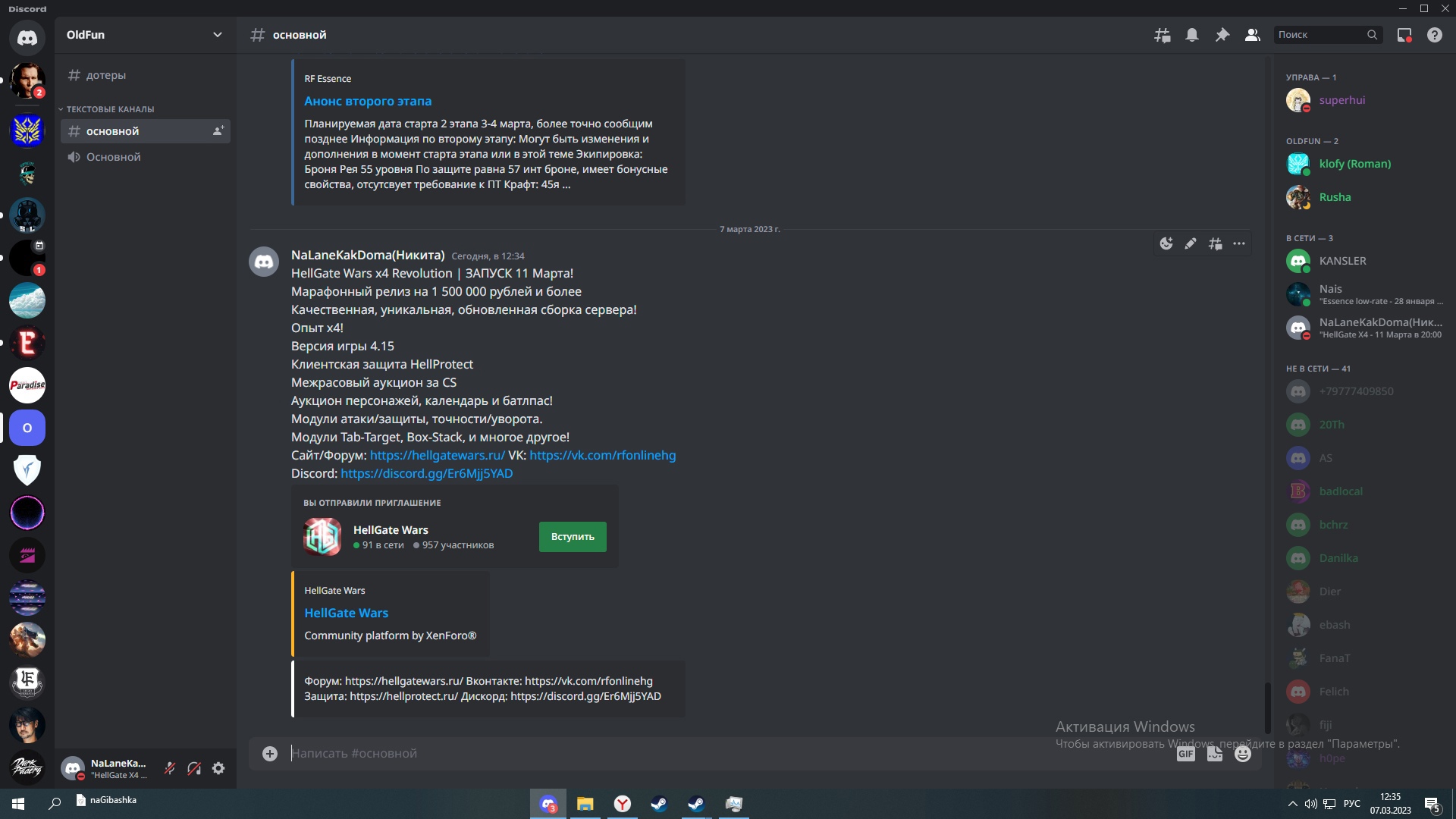This screenshot has height=819, width=1456.
Task: Open superhui member profile
Action: coord(1362,100)
